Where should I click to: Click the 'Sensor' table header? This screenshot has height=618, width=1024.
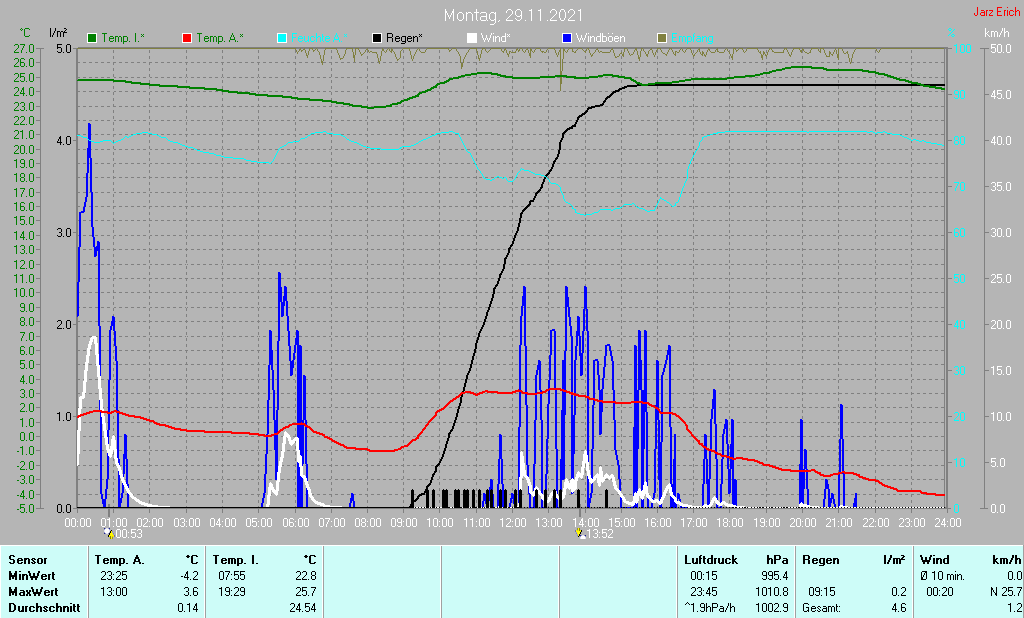[x=27, y=560]
